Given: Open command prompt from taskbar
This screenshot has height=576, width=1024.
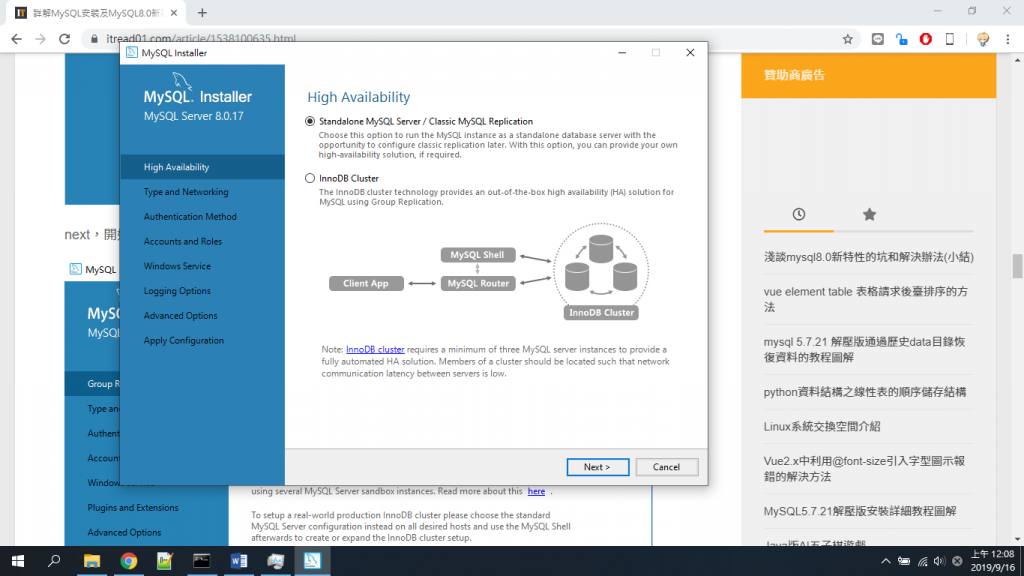Looking at the screenshot, I should [x=202, y=561].
